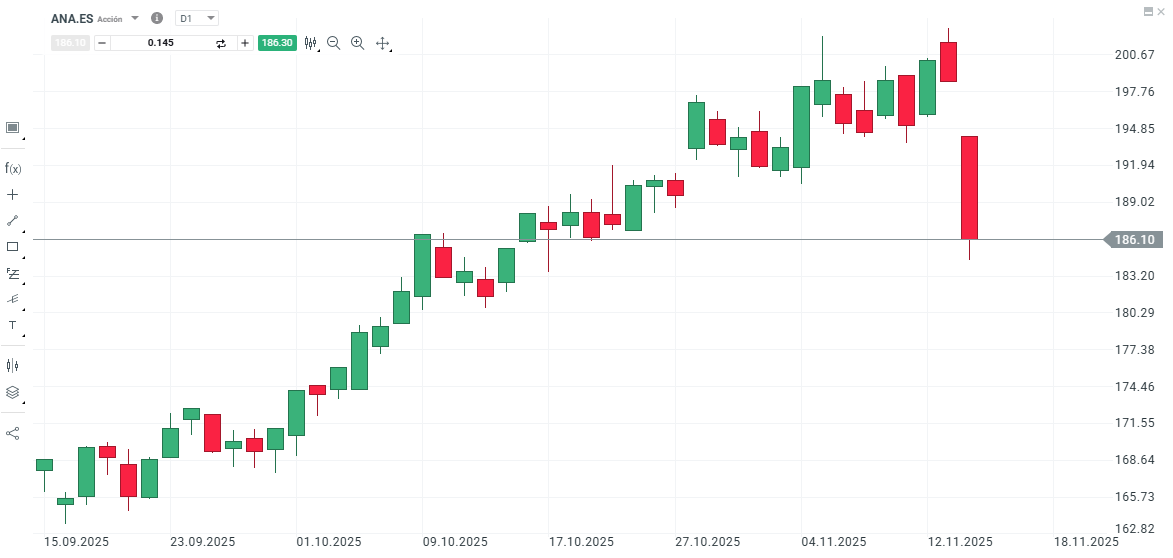Pick the rectangle shape tool

pyautogui.click(x=13, y=246)
